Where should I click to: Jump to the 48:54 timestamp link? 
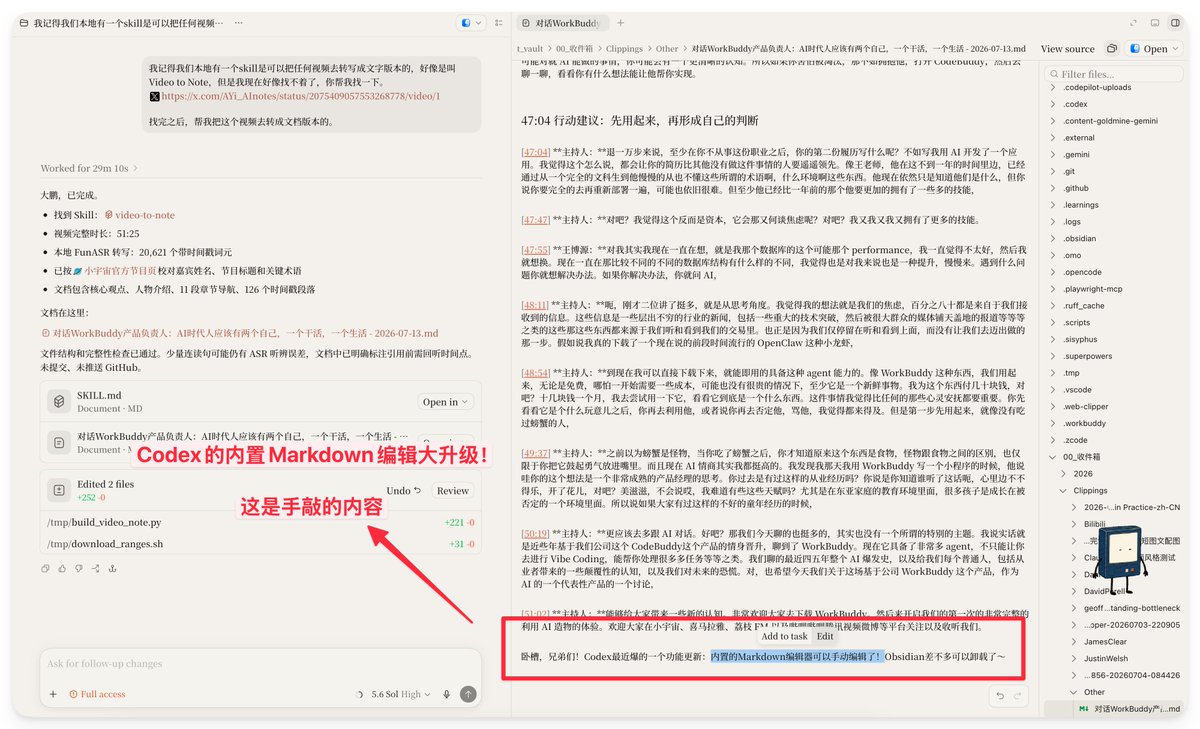[x=535, y=371]
